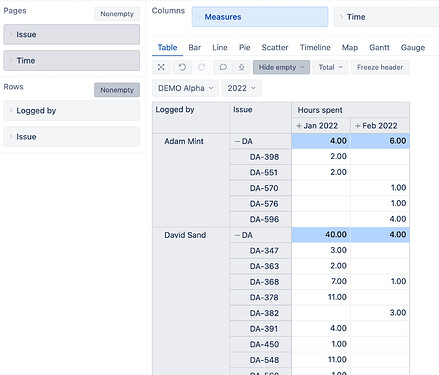
Task: Click the undo arrow icon
Action: click(182, 67)
